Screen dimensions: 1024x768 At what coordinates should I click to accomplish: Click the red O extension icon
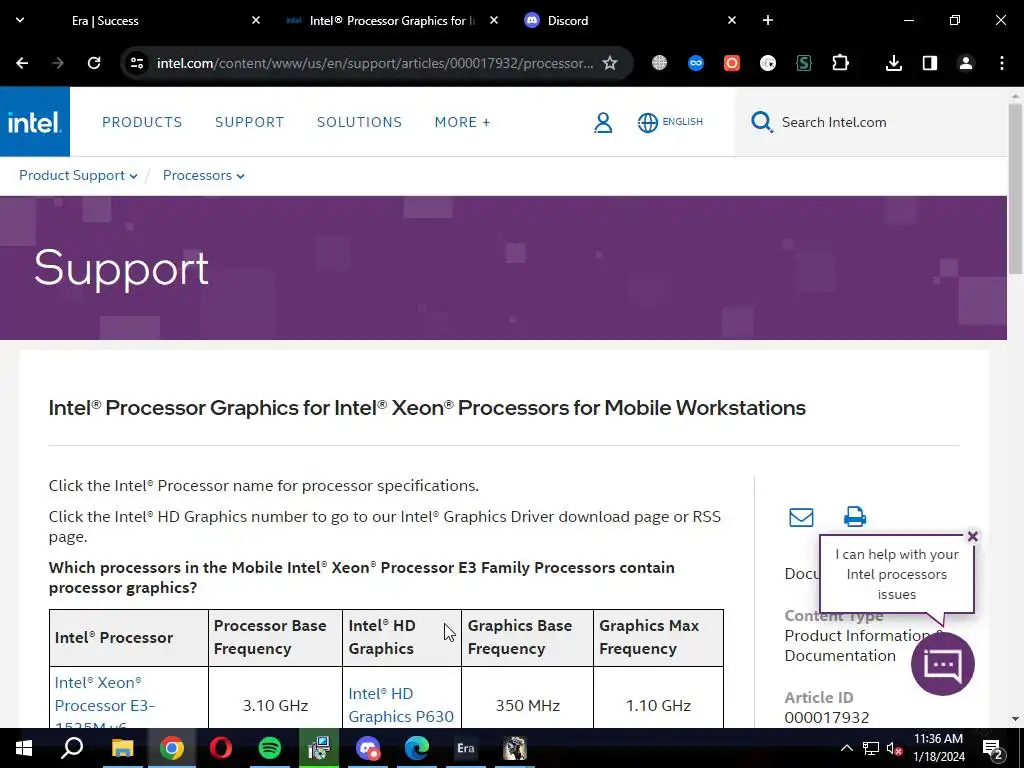click(731, 63)
